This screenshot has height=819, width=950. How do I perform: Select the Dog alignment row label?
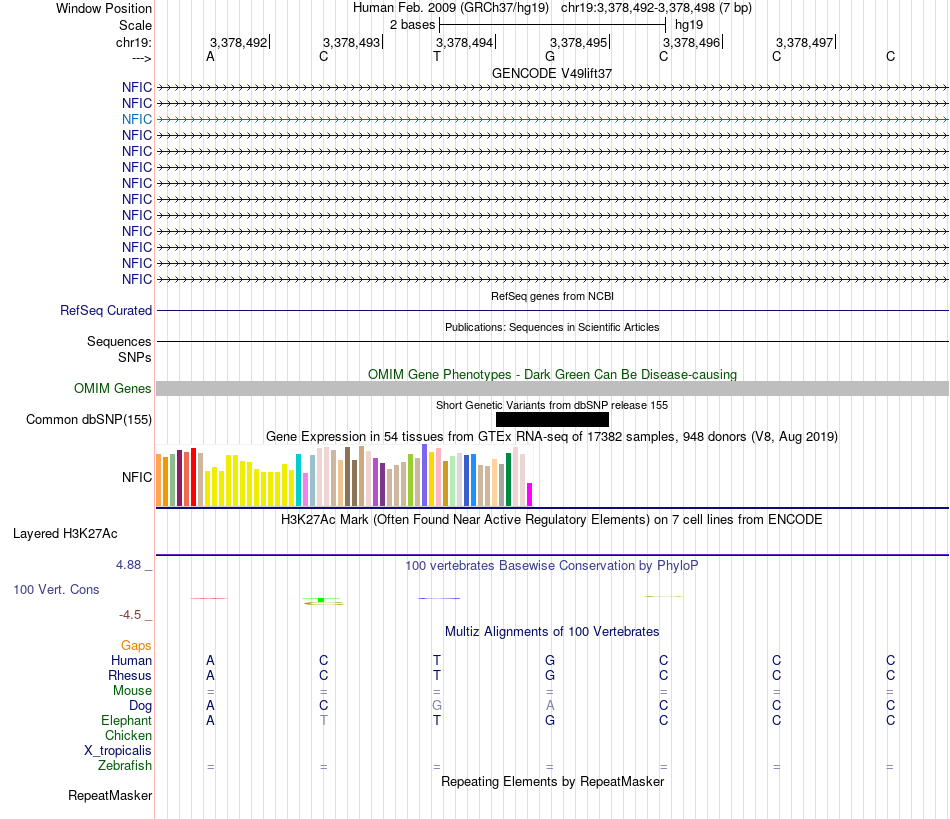[140, 706]
